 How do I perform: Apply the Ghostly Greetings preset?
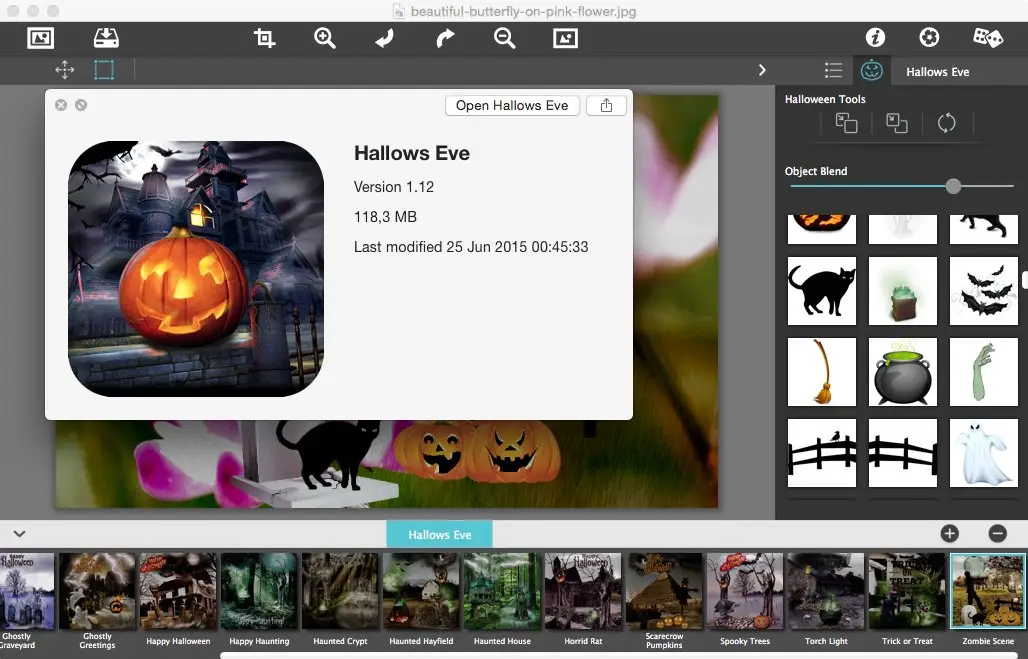pyautogui.click(x=97, y=601)
